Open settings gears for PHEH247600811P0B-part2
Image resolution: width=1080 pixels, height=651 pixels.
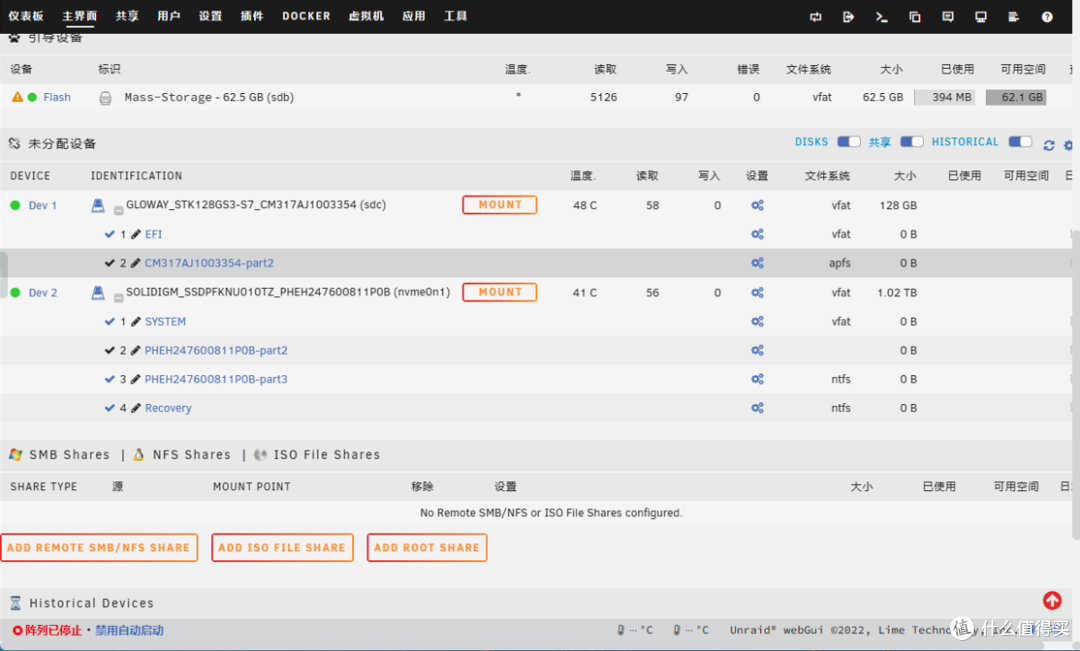(x=757, y=351)
